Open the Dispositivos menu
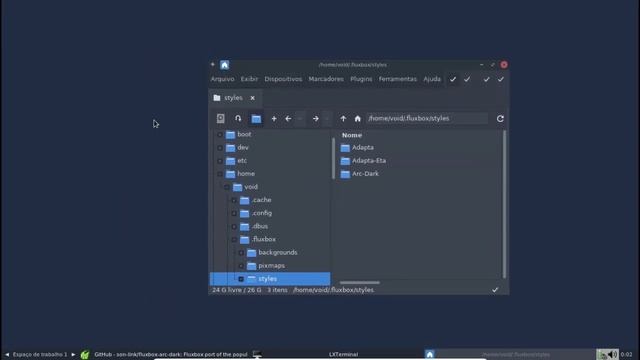This screenshot has height=360, width=640. [283, 79]
